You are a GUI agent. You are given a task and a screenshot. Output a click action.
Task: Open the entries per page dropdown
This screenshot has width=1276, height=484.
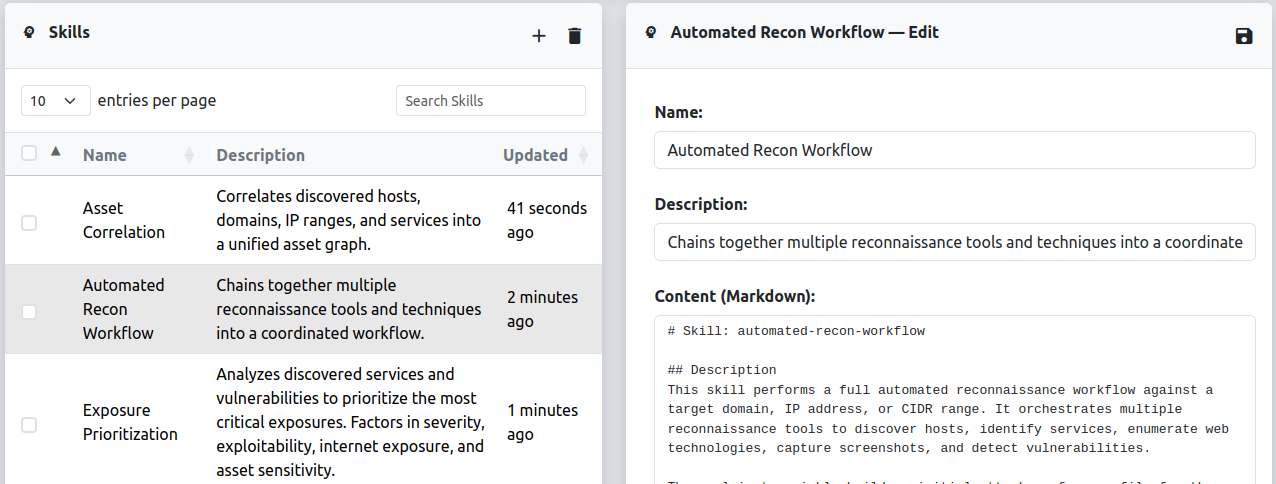click(x=54, y=101)
